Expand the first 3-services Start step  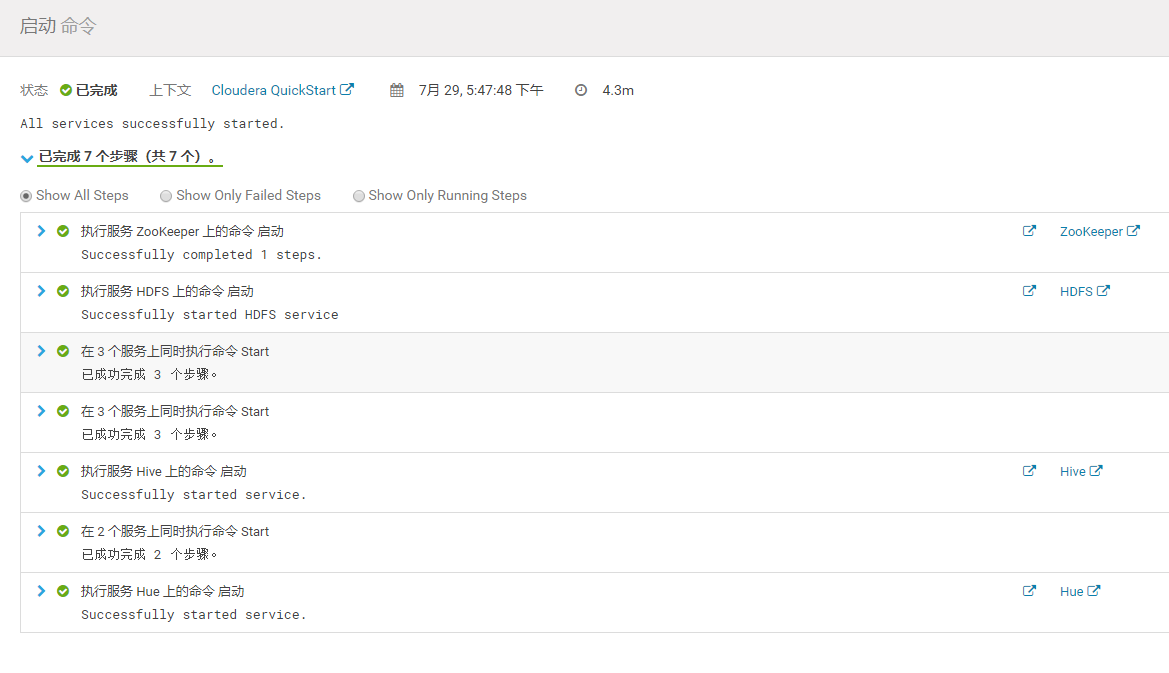coord(41,351)
